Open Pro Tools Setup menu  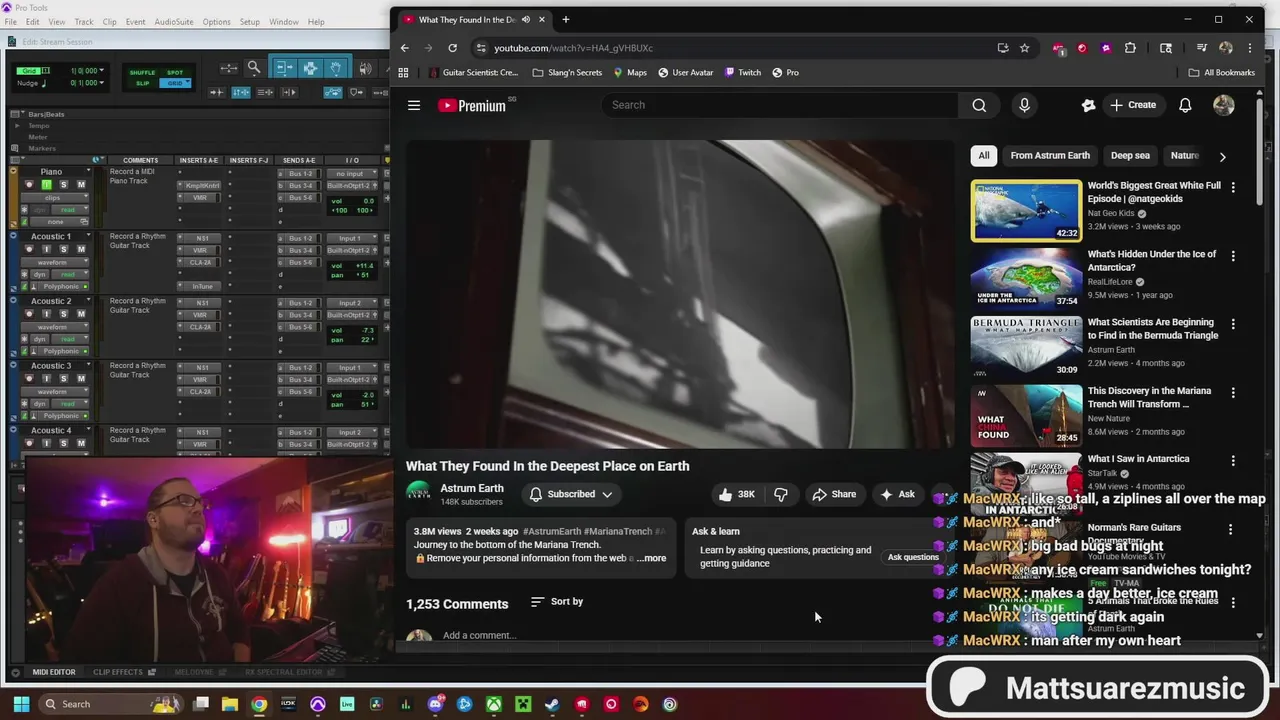[x=249, y=22]
